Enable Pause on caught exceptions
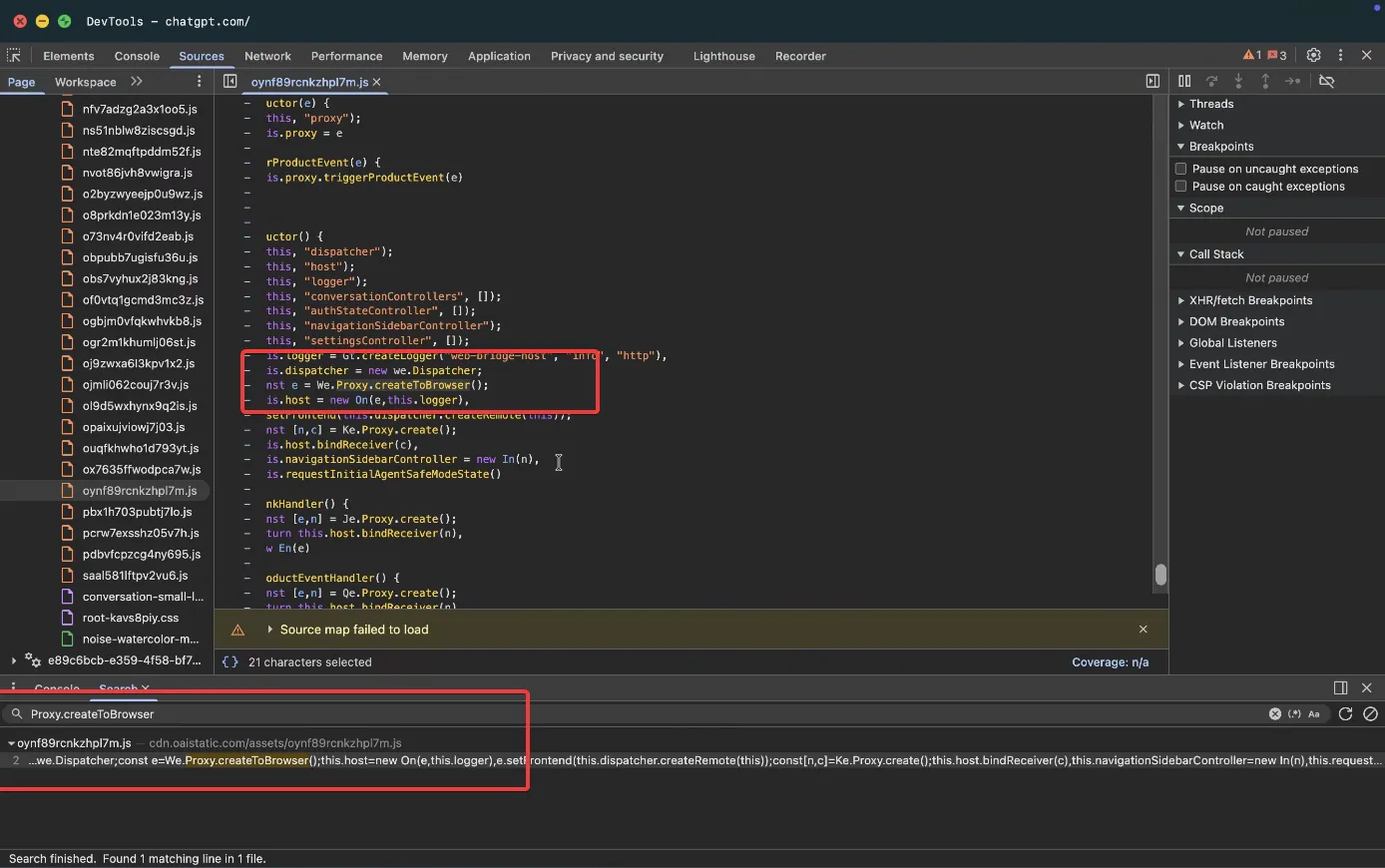 [1181, 187]
